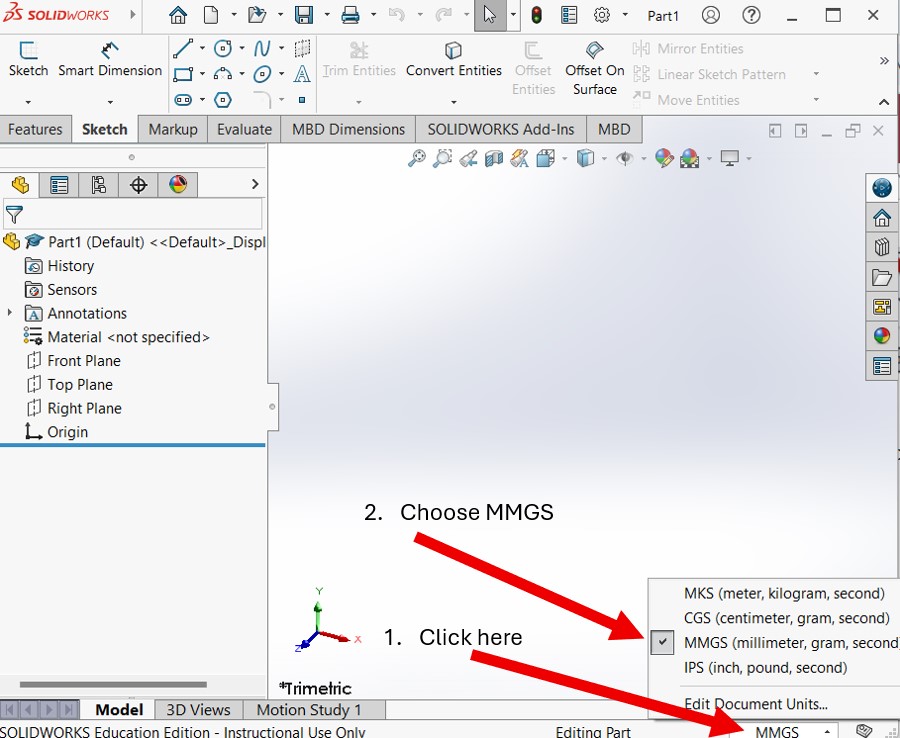Select the sketch Point tool

click(302, 100)
